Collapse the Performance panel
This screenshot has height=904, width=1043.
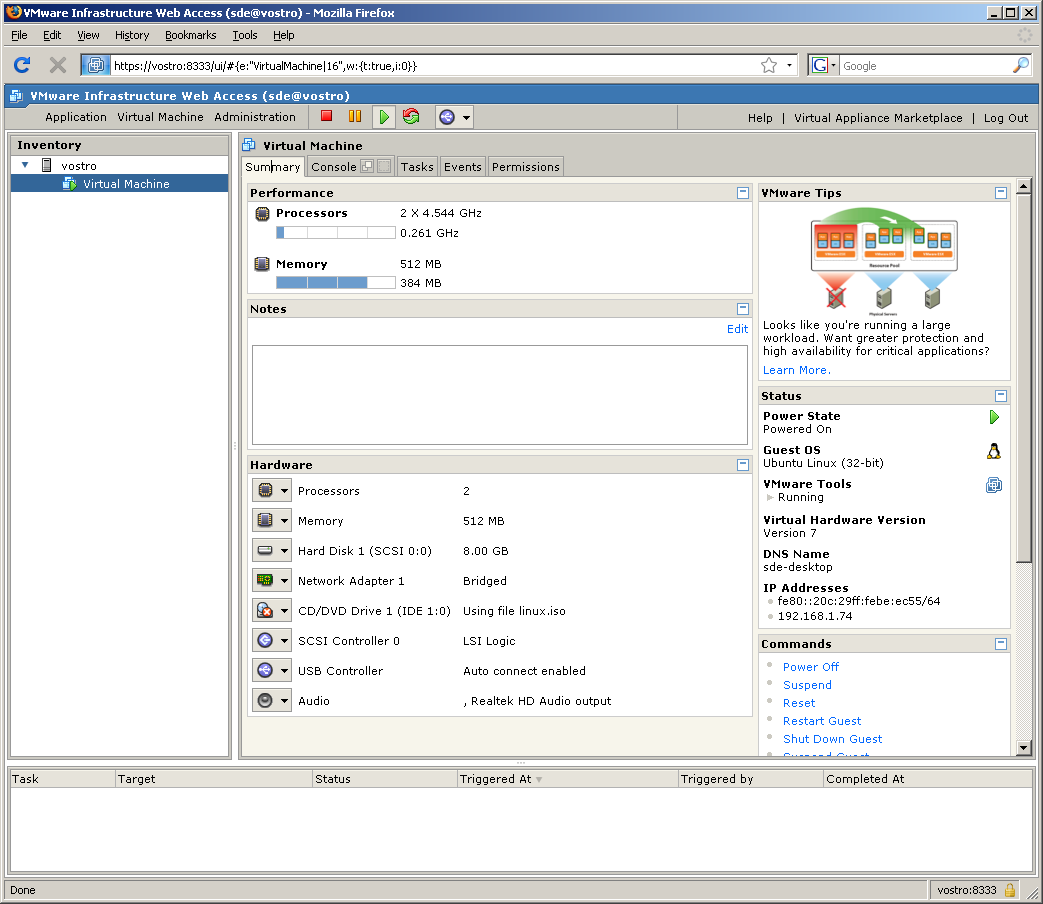(x=743, y=193)
